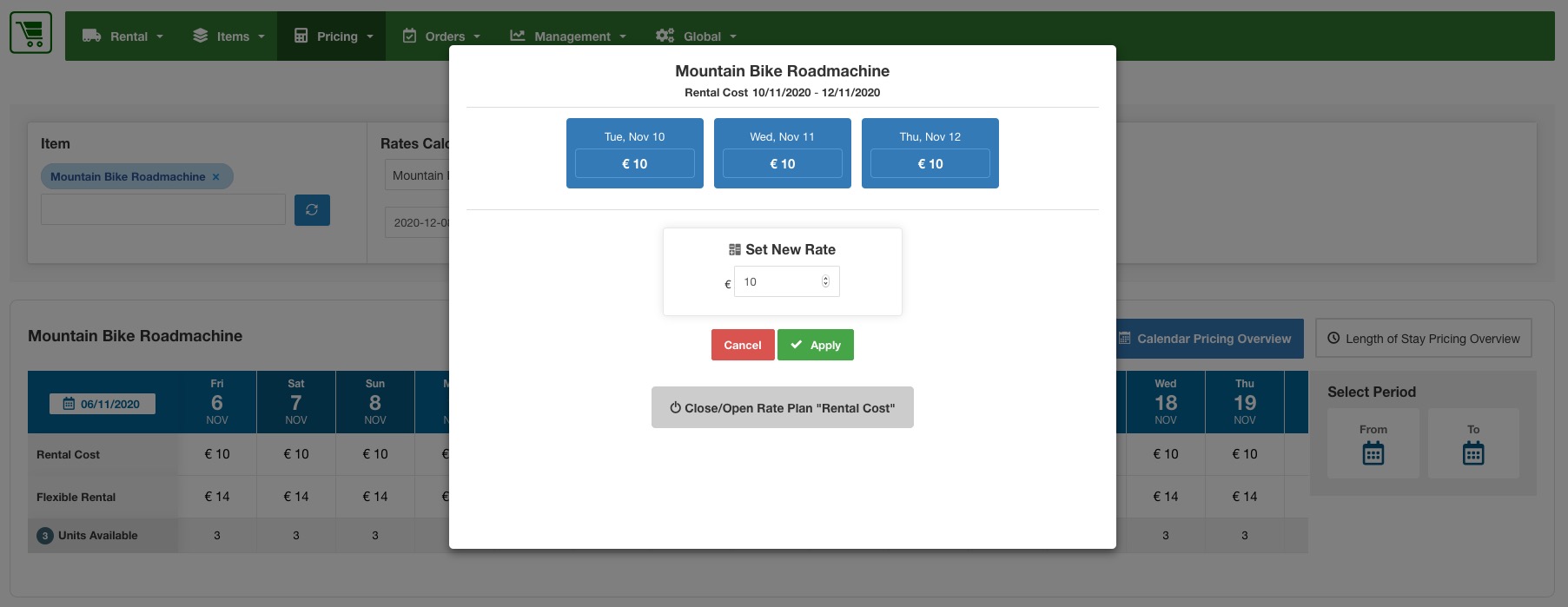Expand the Orders dropdown menu
The height and width of the screenshot is (607, 1568).
click(x=441, y=36)
